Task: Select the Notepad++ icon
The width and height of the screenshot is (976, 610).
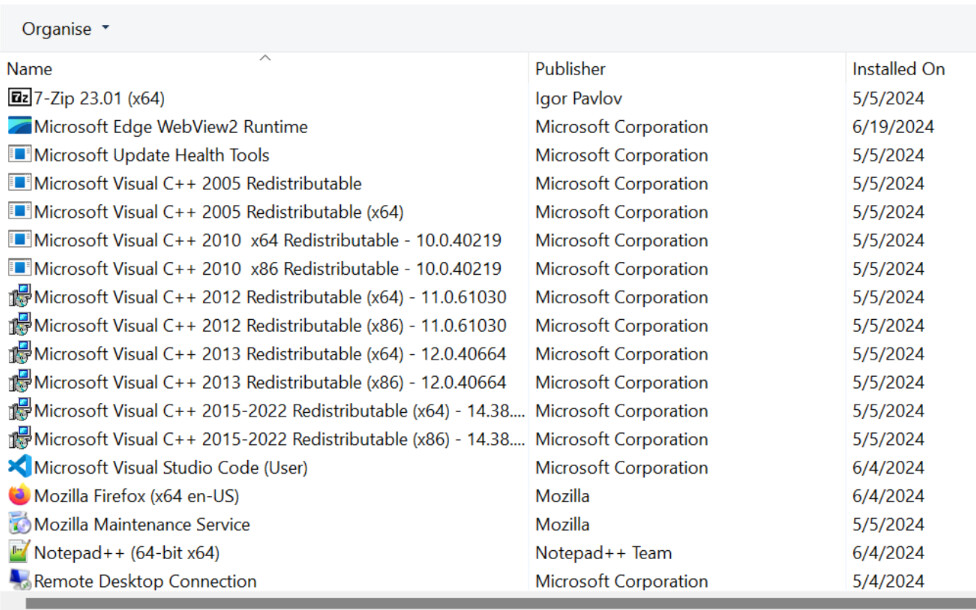Action: click(19, 552)
